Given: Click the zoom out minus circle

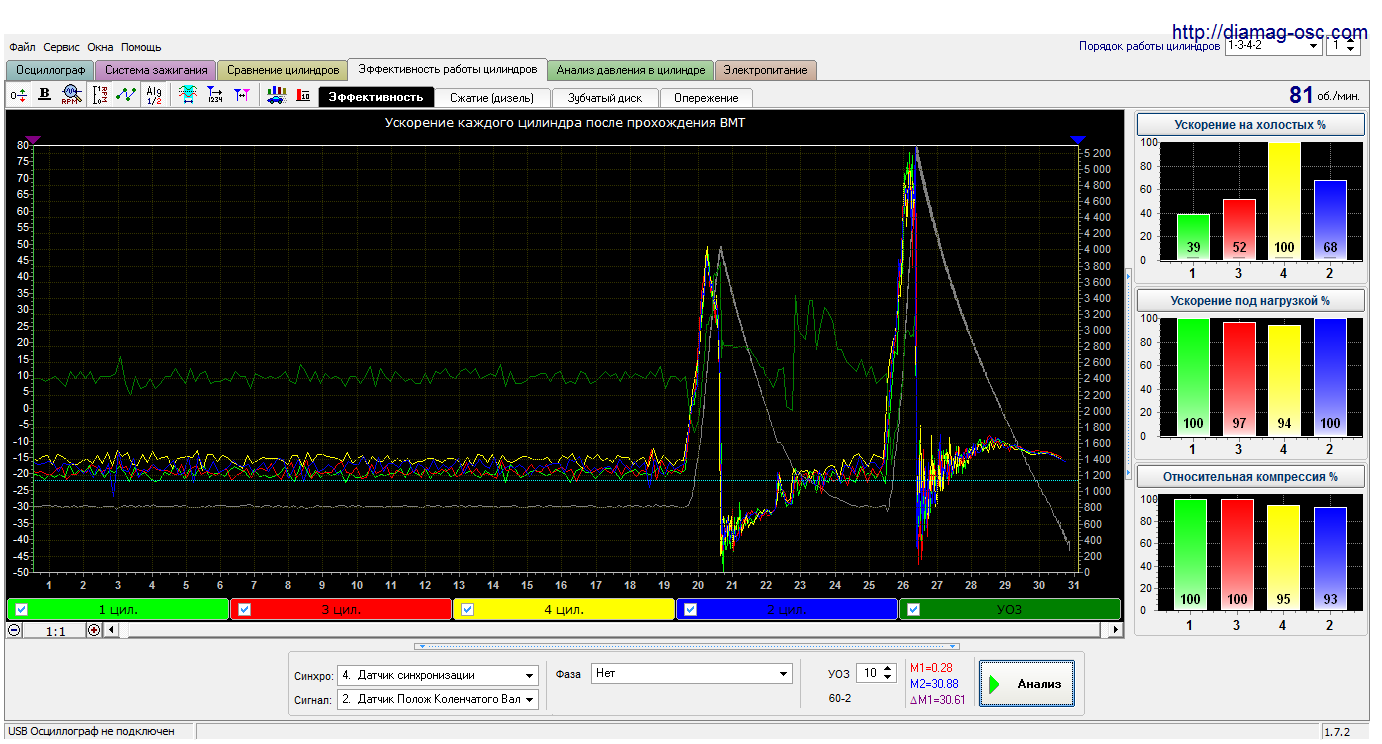Looking at the screenshot, I should [x=14, y=630].
